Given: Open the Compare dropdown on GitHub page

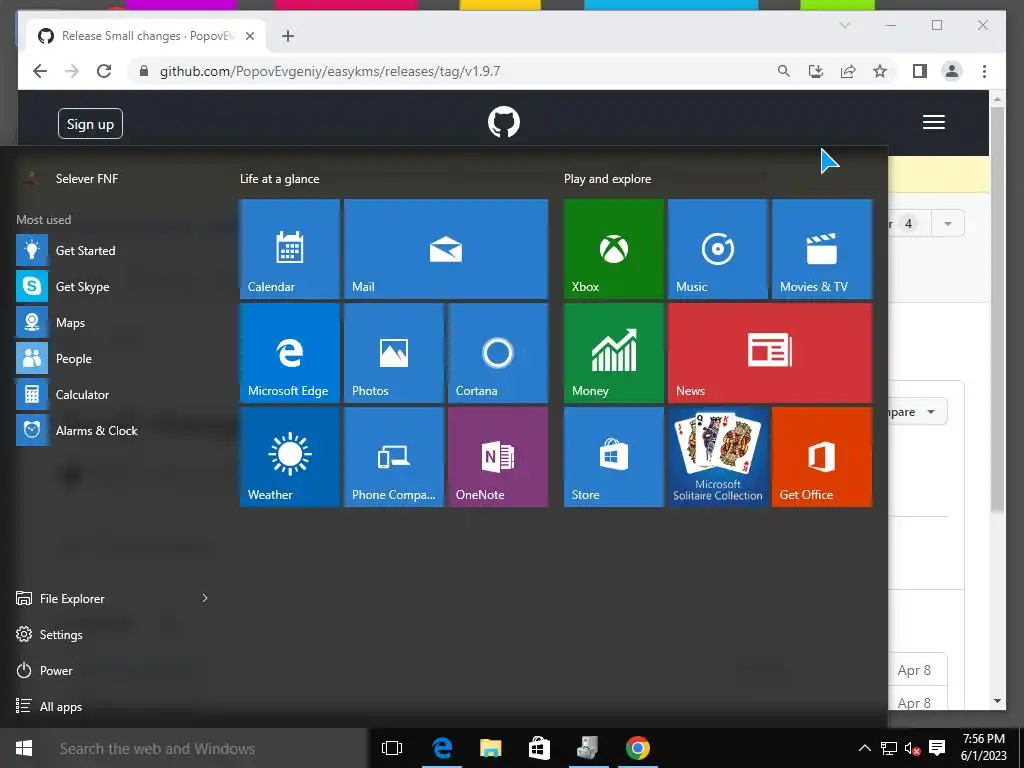Looking at the screenshot, I should point(916,412).
